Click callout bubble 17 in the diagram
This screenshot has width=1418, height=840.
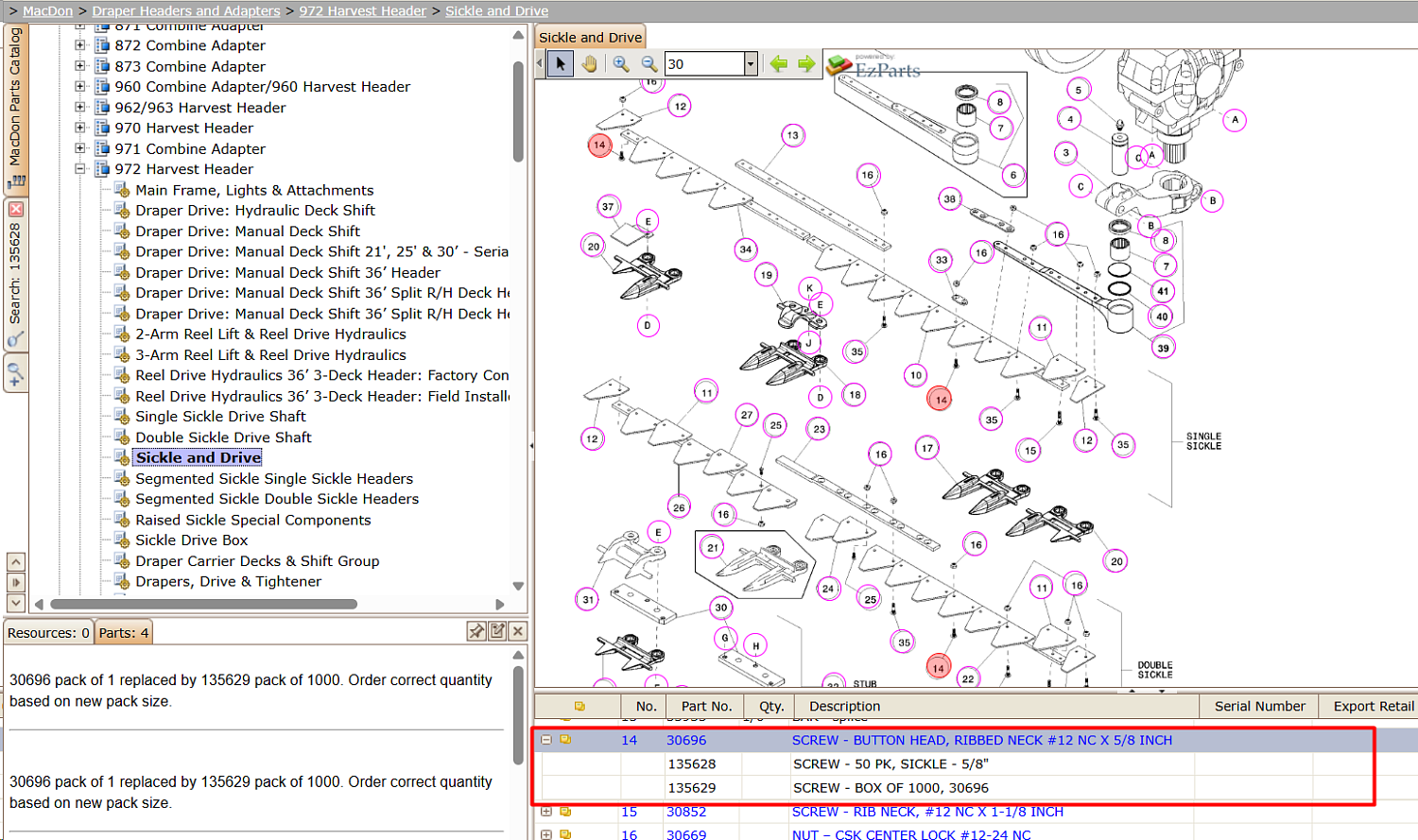(x=927, y=448)
